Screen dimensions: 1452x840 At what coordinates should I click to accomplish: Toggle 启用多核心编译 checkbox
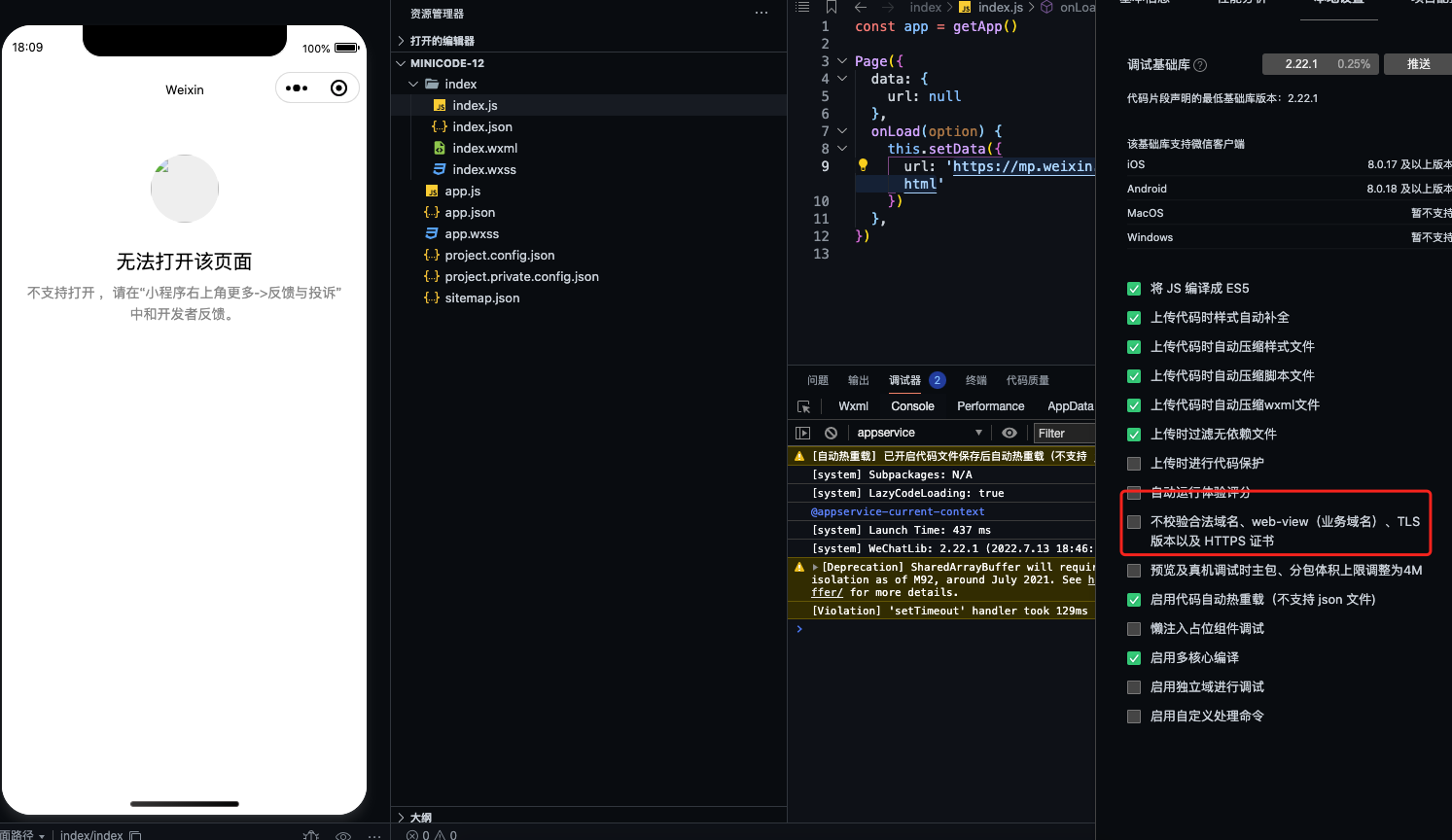click(1134, 658)
